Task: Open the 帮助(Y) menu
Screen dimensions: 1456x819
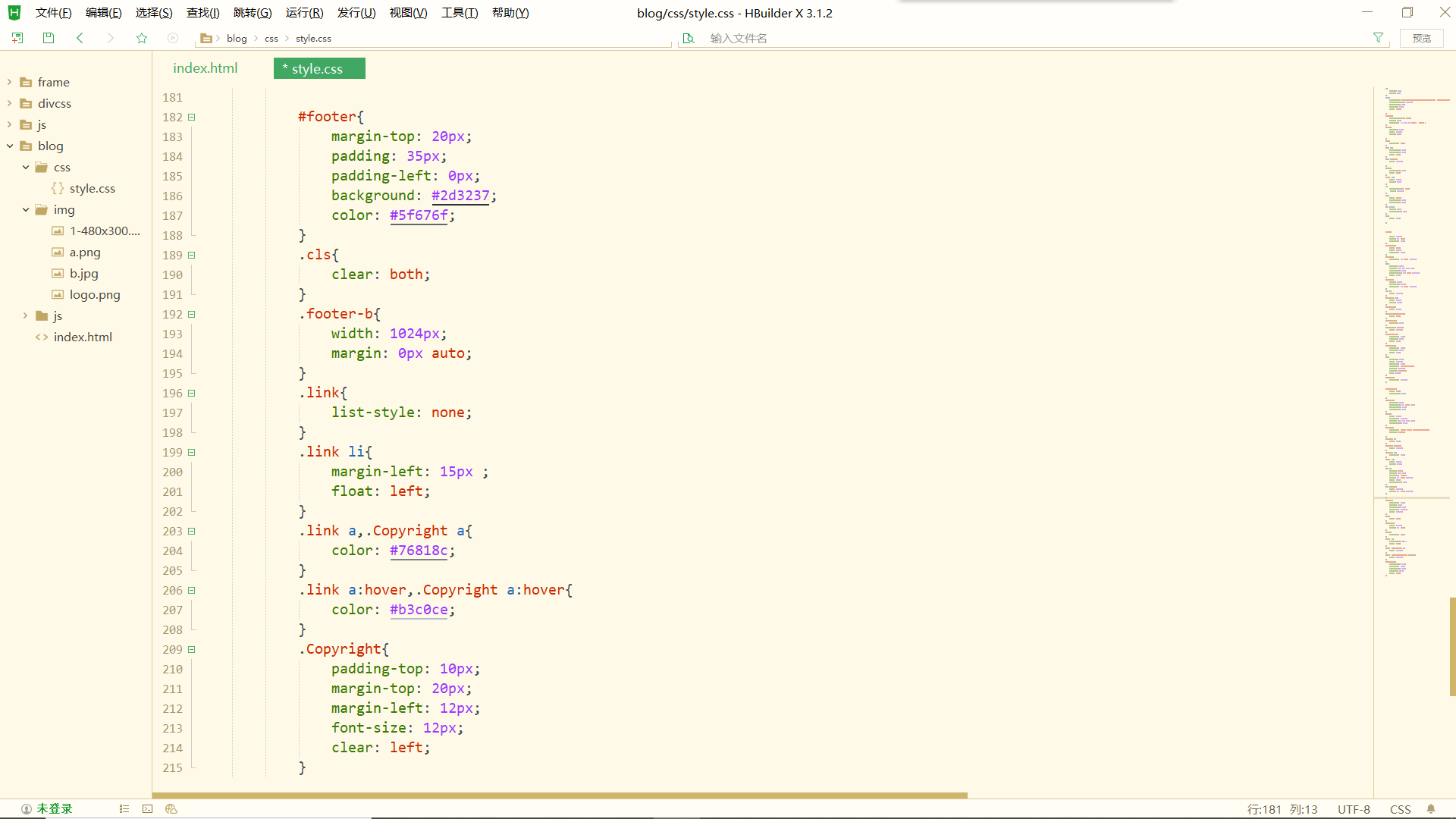Action: tap(510, 13)
